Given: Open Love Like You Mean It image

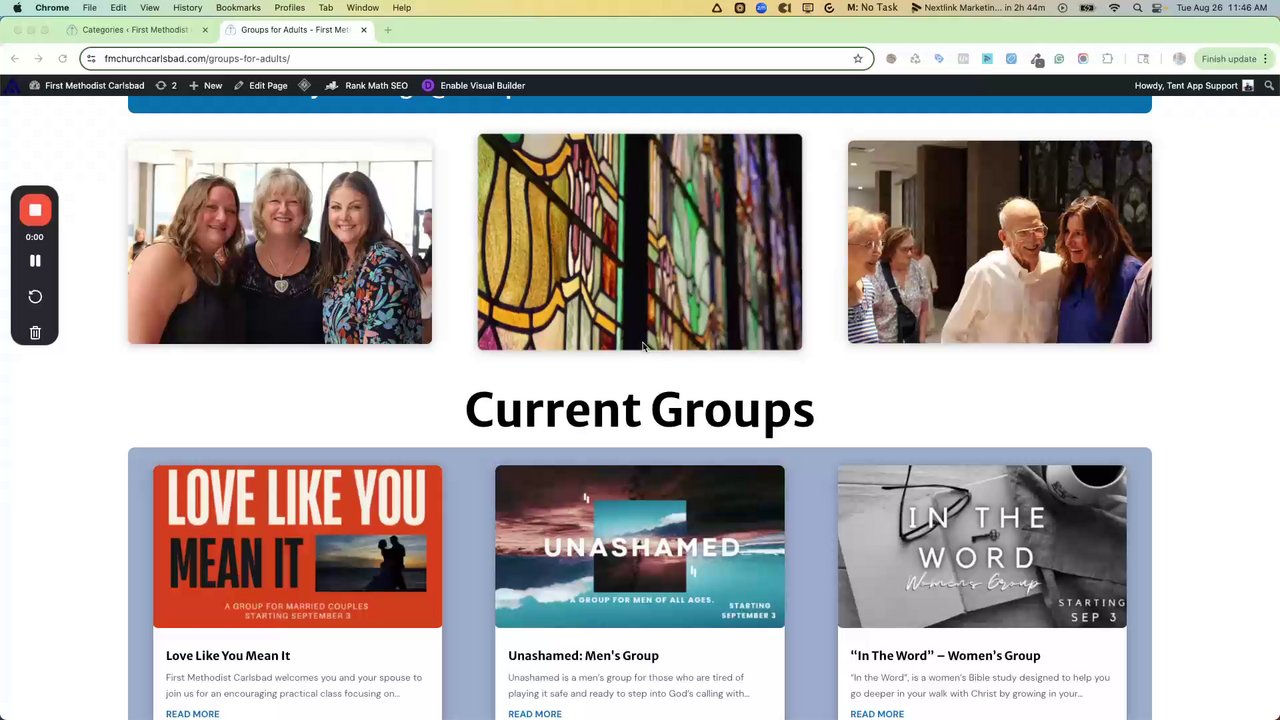Looking at the screenshot, I should [297, 547].
